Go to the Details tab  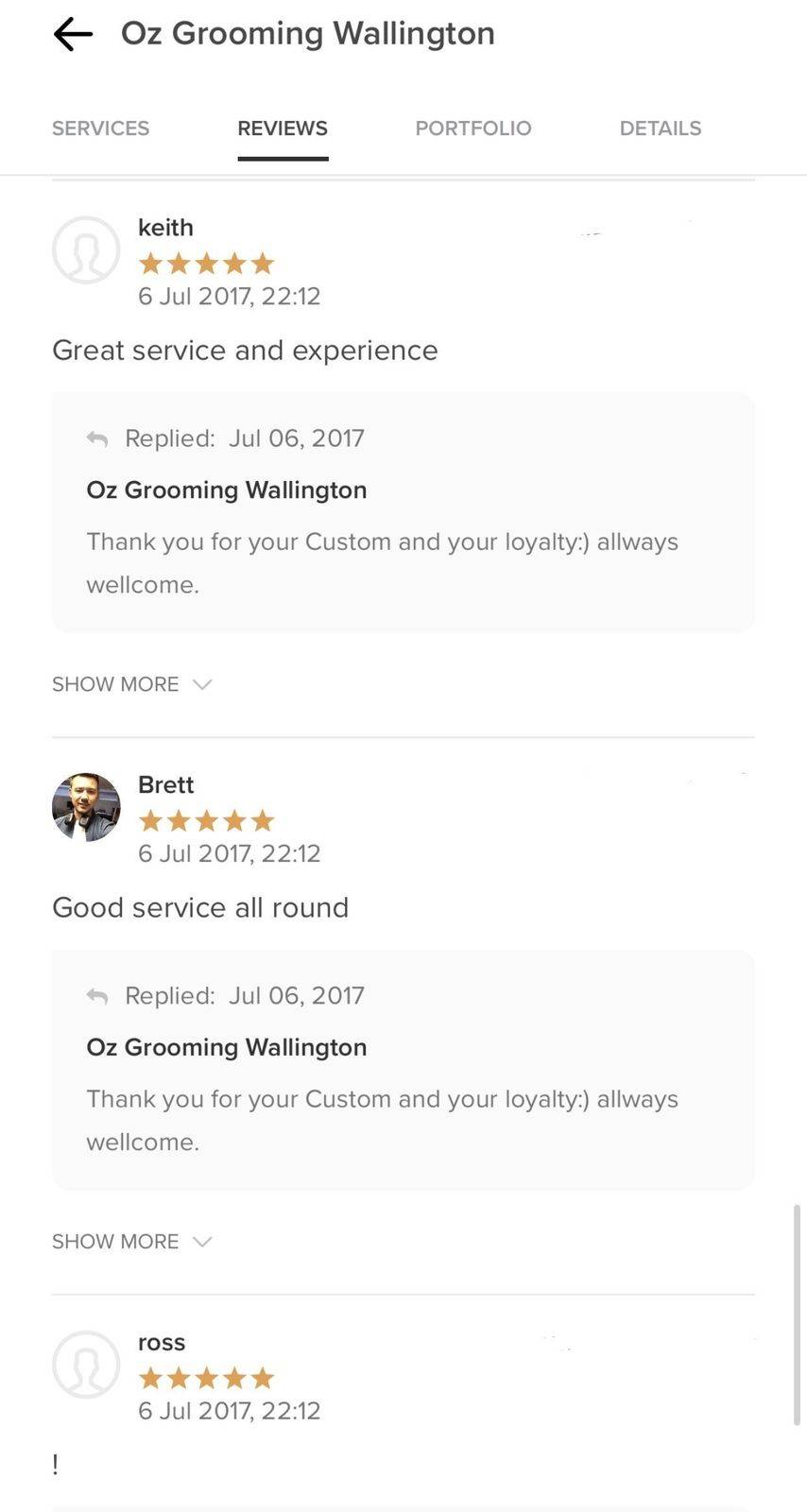click(661, 129)
